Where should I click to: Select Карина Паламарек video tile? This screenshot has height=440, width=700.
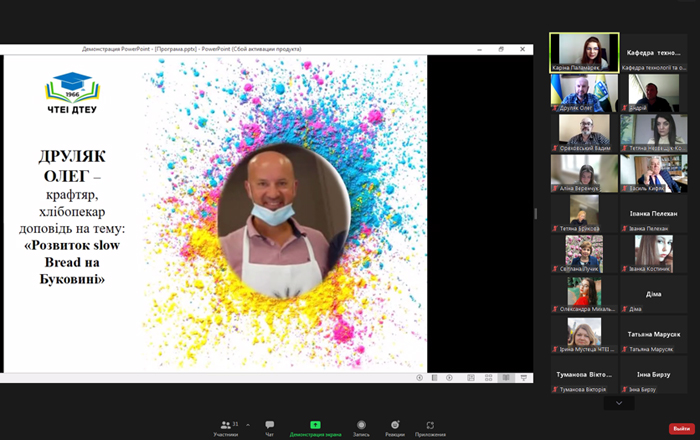(x=584, y=52)
